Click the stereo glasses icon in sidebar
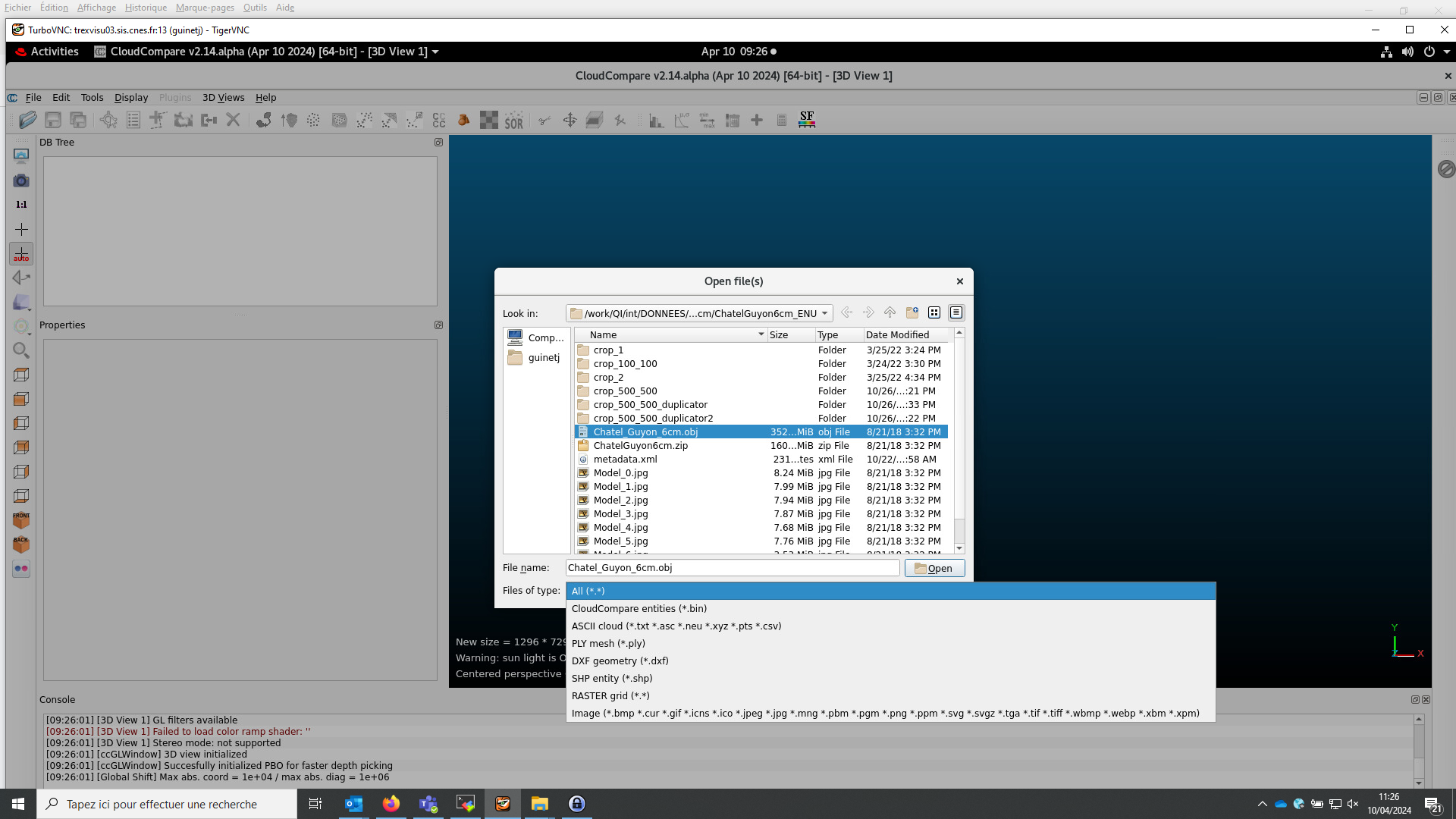 click(x=21, y=569)
